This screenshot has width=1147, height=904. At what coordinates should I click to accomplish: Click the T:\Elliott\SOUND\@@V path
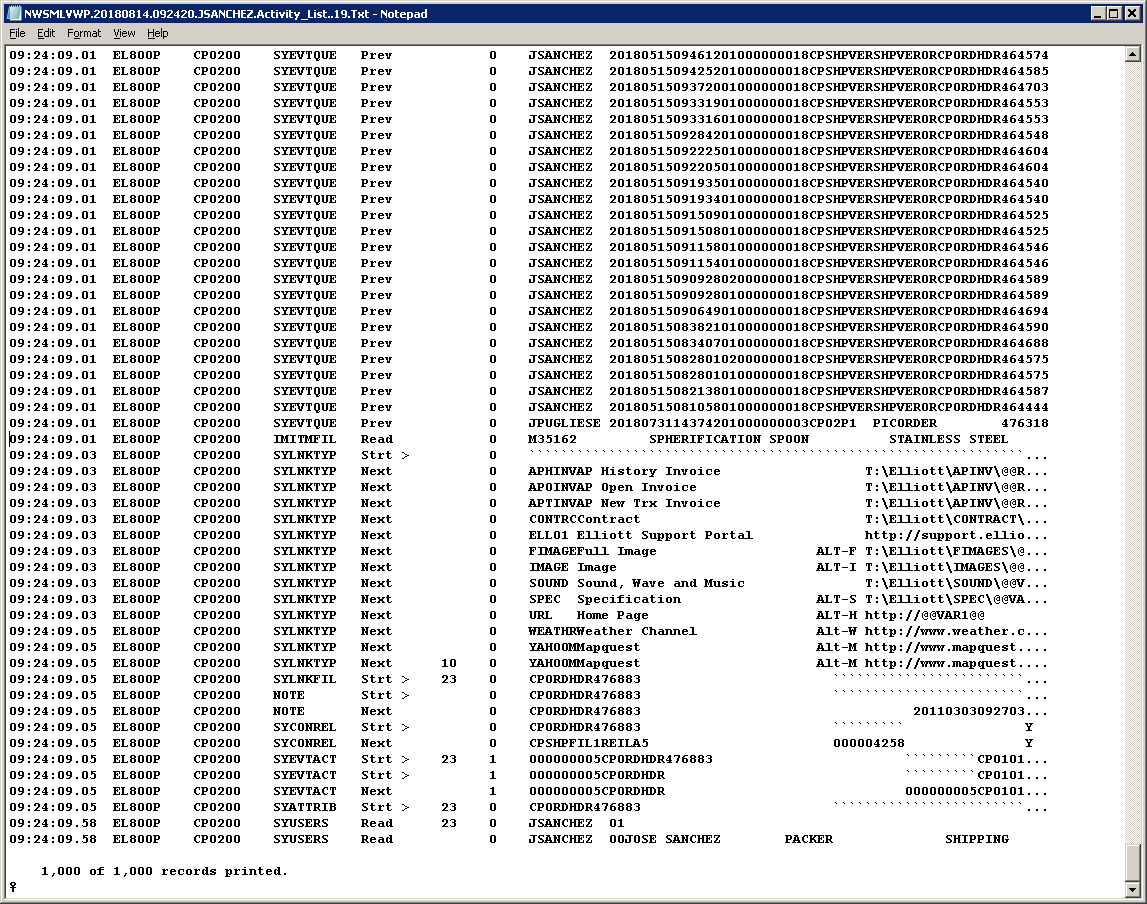click(944, 584)
